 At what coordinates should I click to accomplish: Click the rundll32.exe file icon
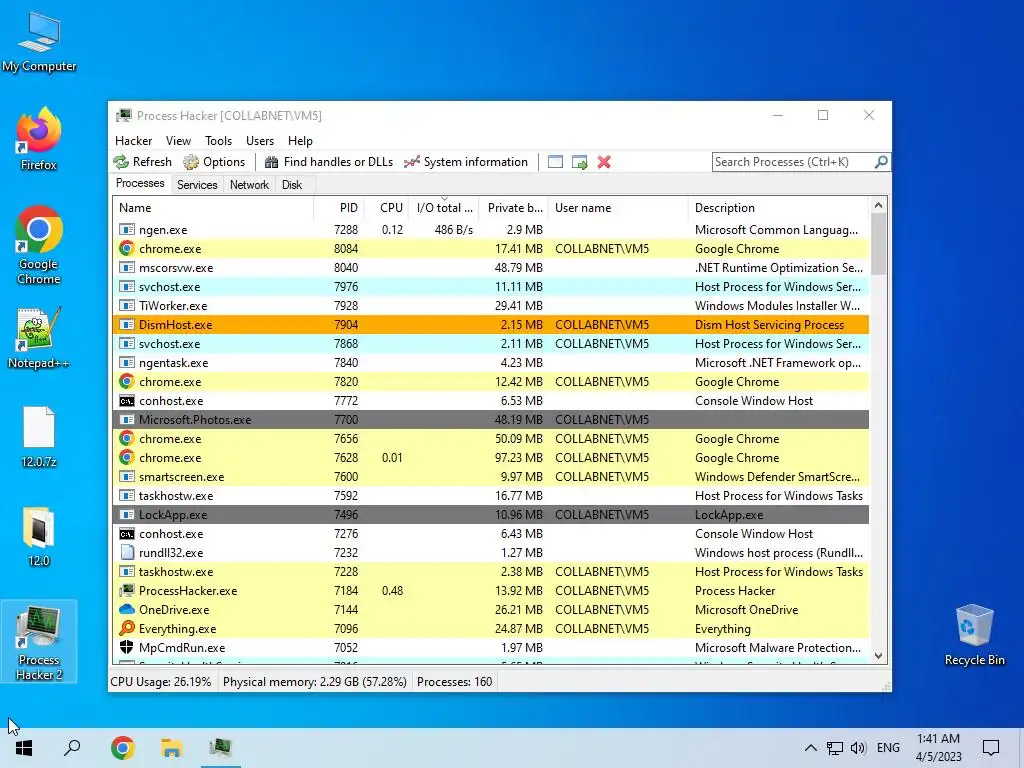(127, 552)
